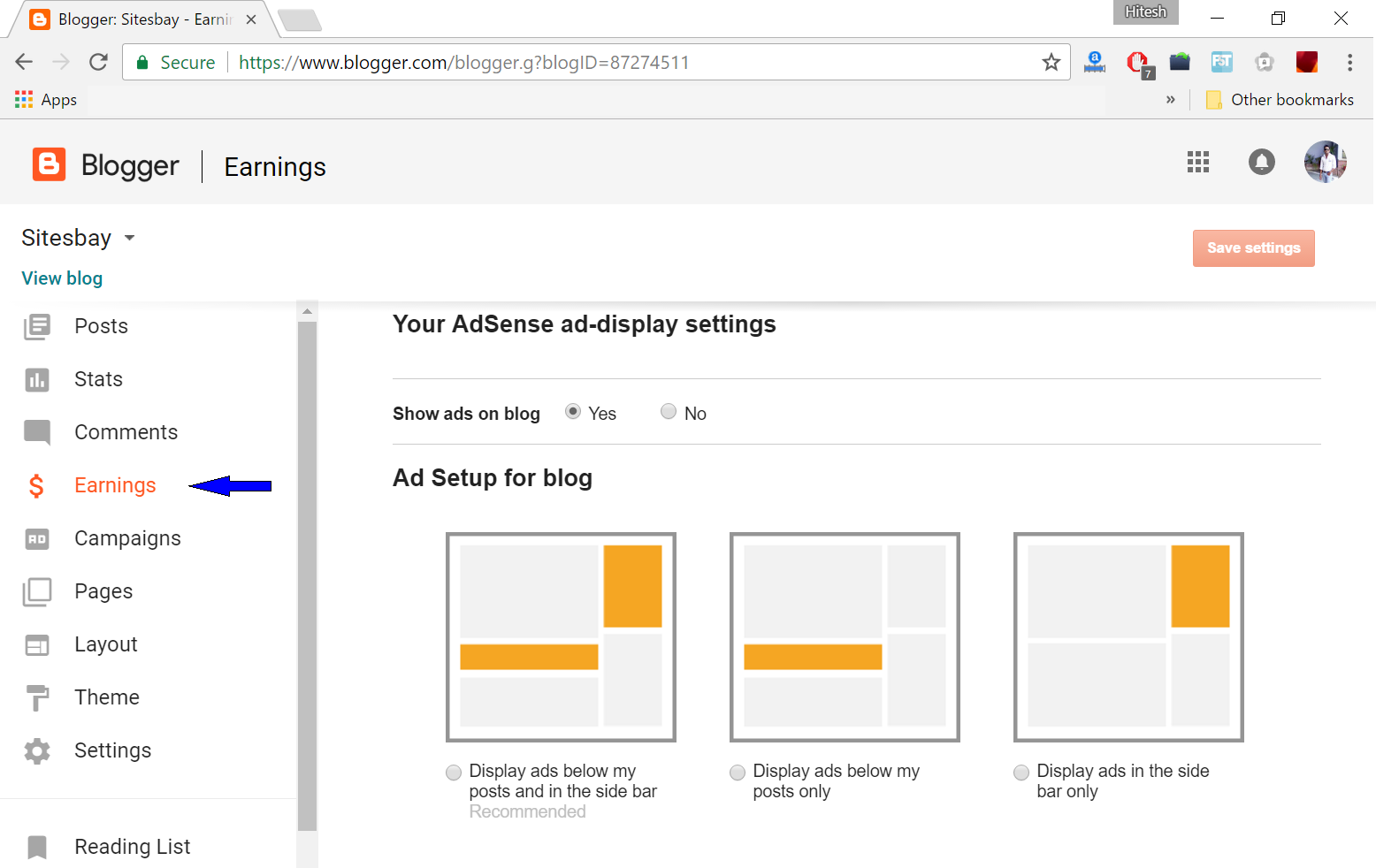The image size is (1376, 868).
Task: Click the Reading List bookmark icon
Action: pyautogui.click(x=37, y=847)
